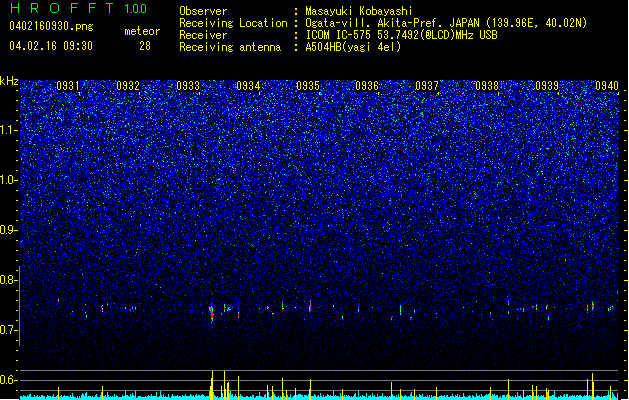Click antenna value A504HB(yagi 4el)

(x=353, y=47)
